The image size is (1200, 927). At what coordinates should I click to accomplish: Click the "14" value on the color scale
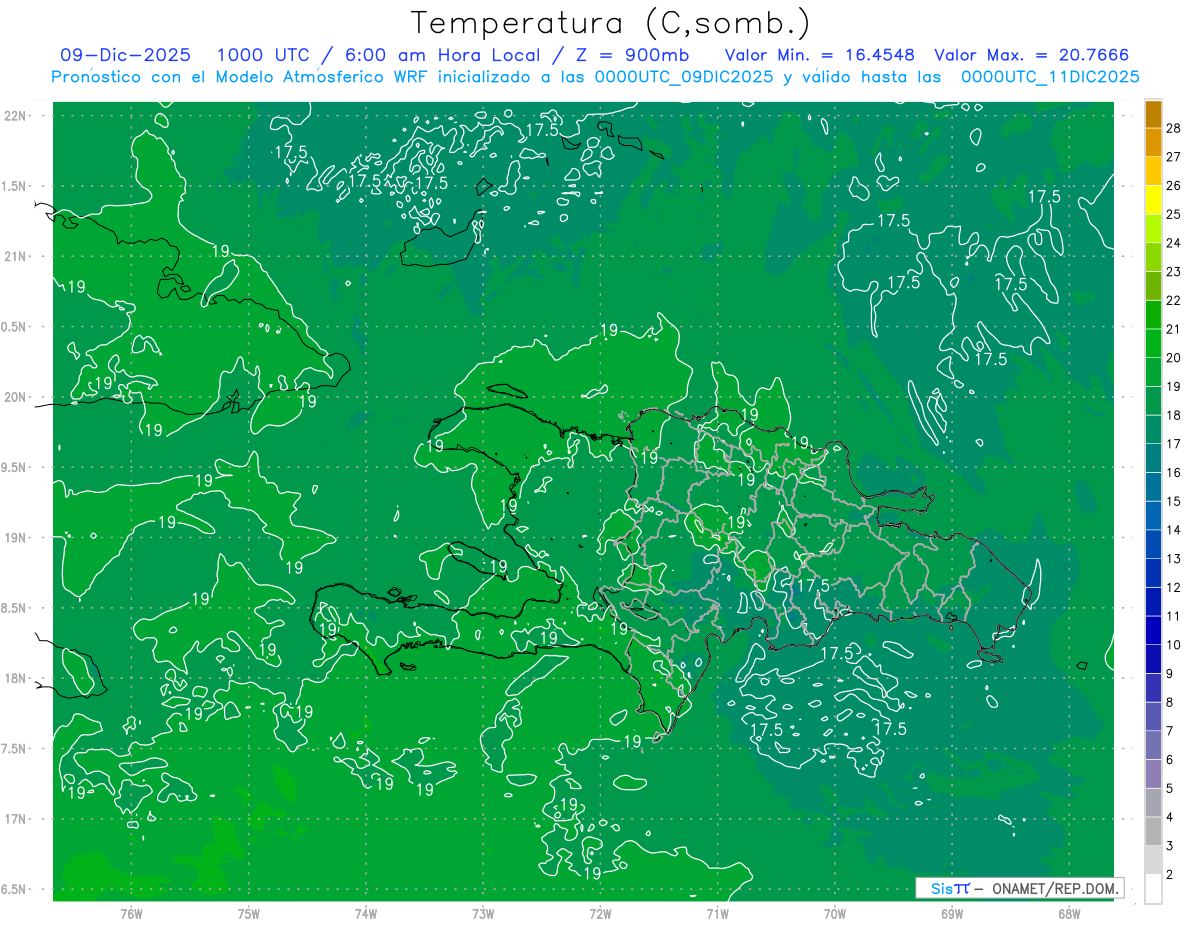point(1174,530)
